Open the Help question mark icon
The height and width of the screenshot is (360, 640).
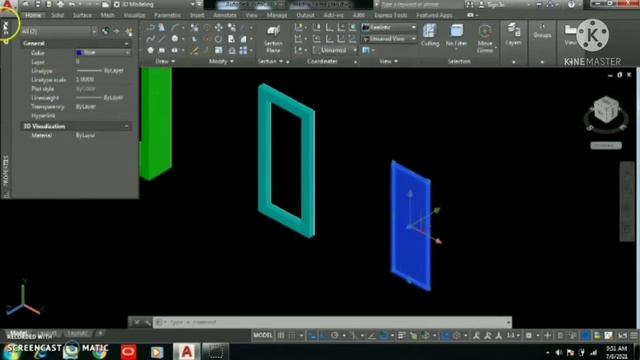point(571,4)
